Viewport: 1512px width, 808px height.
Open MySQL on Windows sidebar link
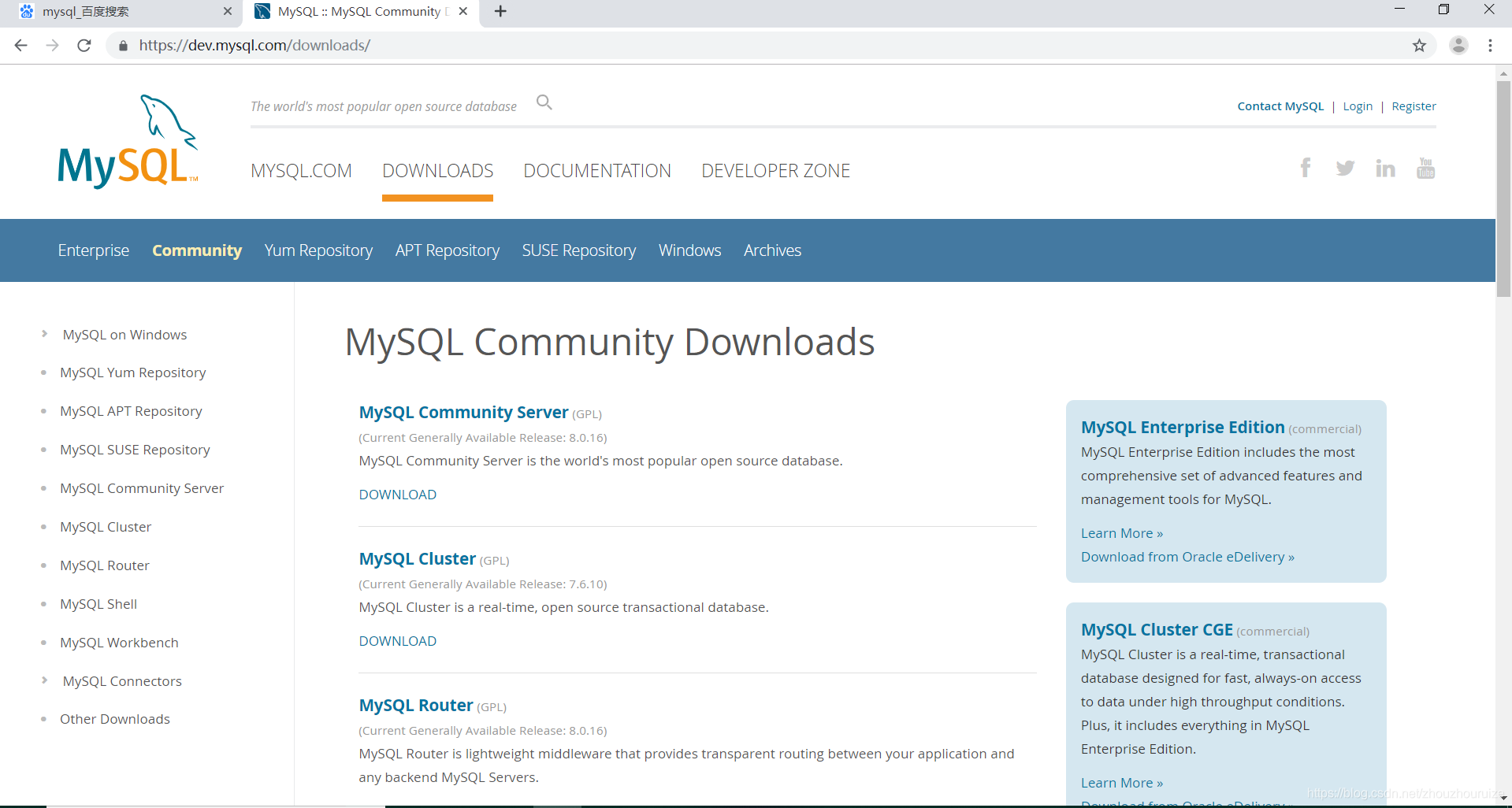pyautogui.click(x=124, y=335)
